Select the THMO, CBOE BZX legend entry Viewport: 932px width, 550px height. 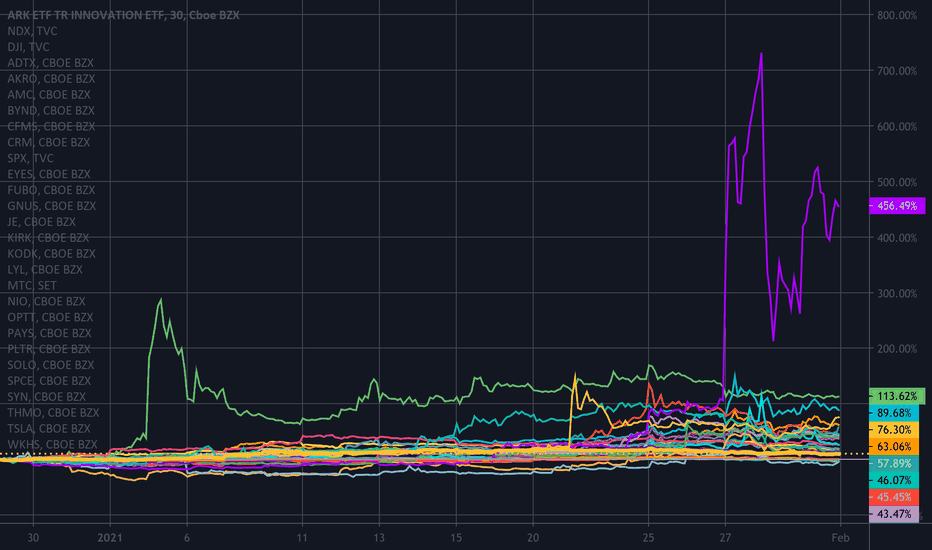53,413
